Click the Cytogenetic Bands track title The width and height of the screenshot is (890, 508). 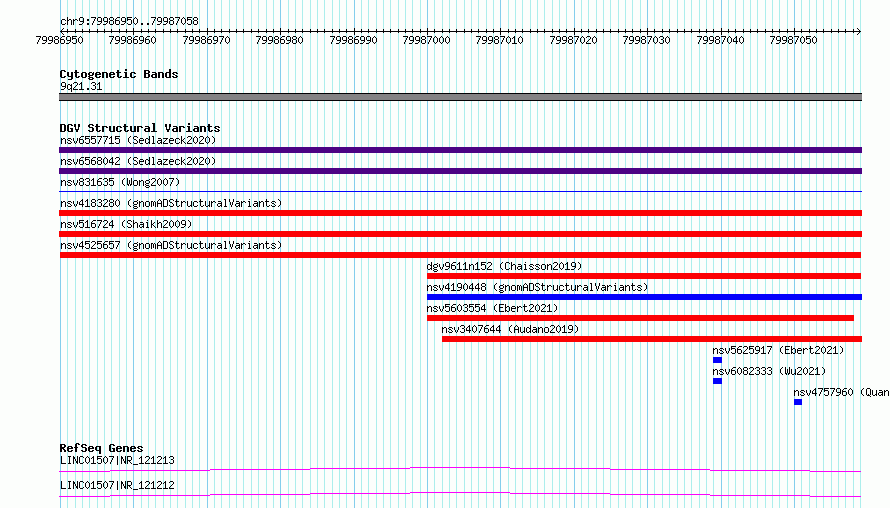pos(119,74)
